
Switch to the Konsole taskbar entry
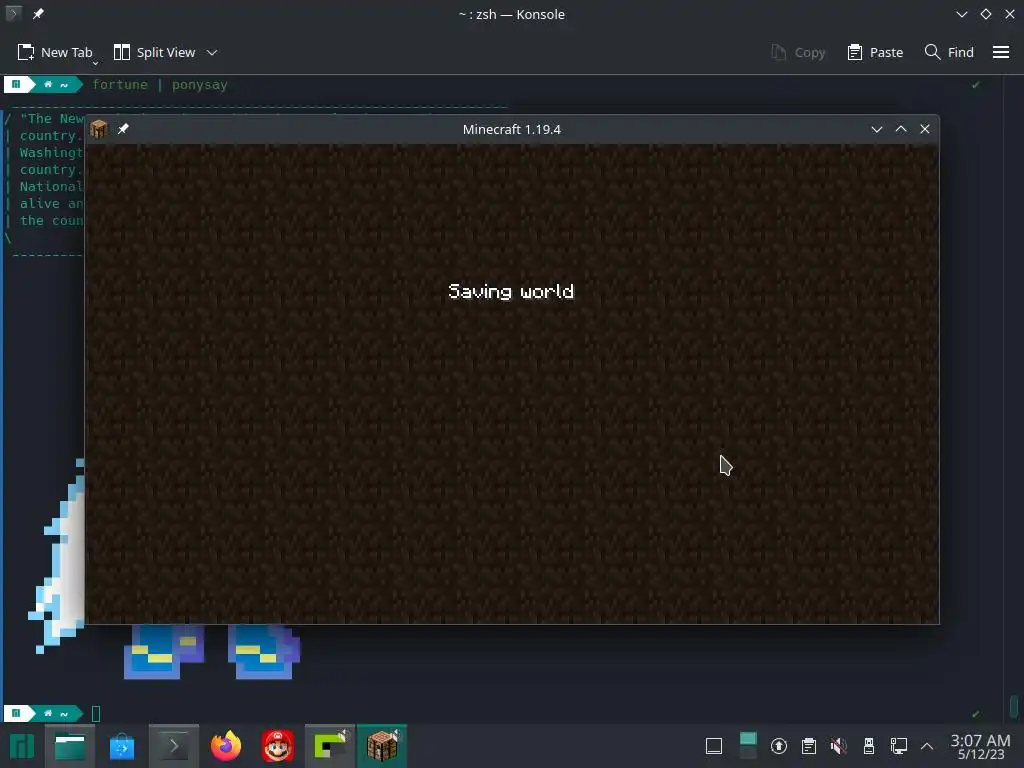point(174,746)
